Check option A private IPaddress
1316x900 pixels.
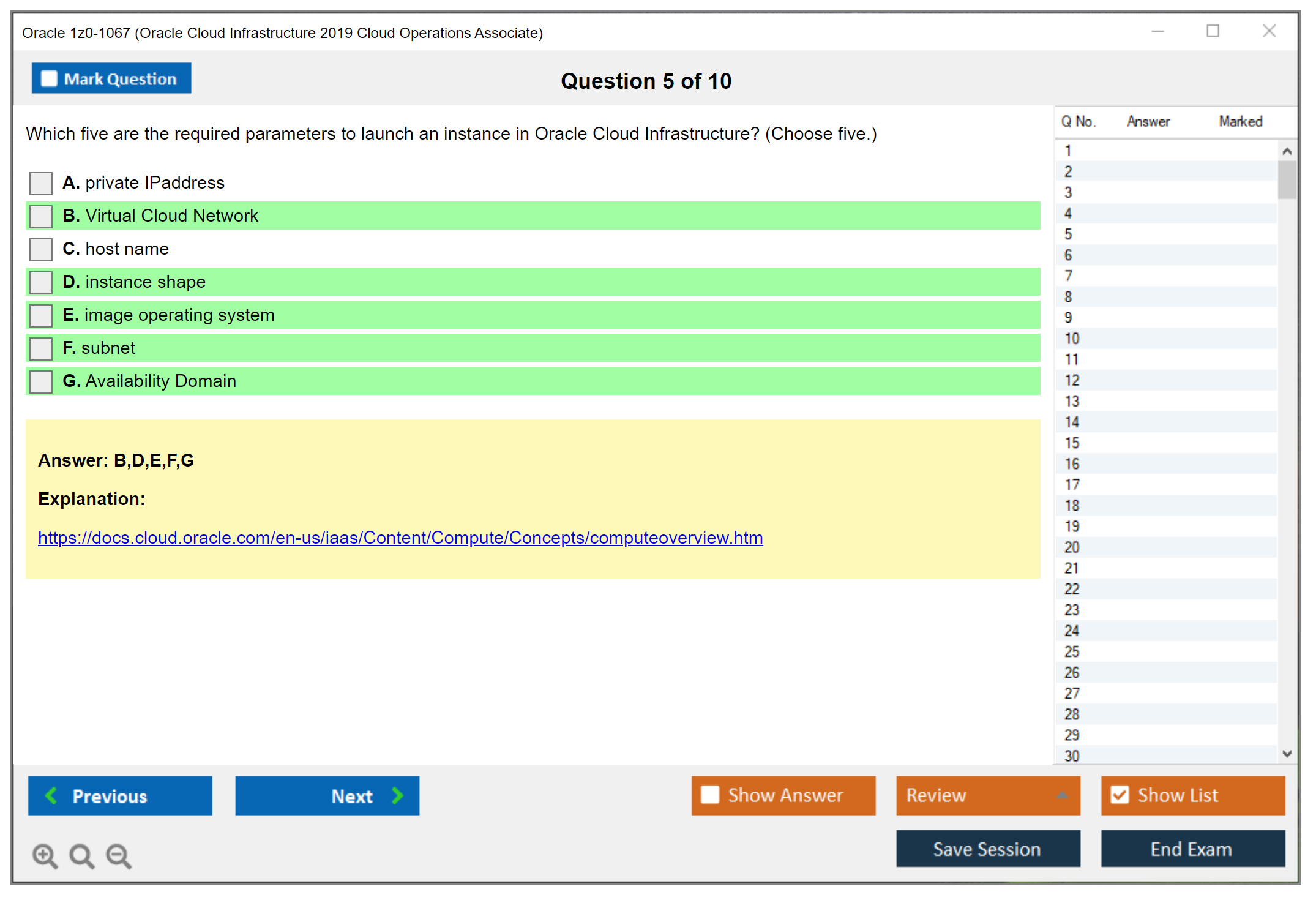pos(41,183)
